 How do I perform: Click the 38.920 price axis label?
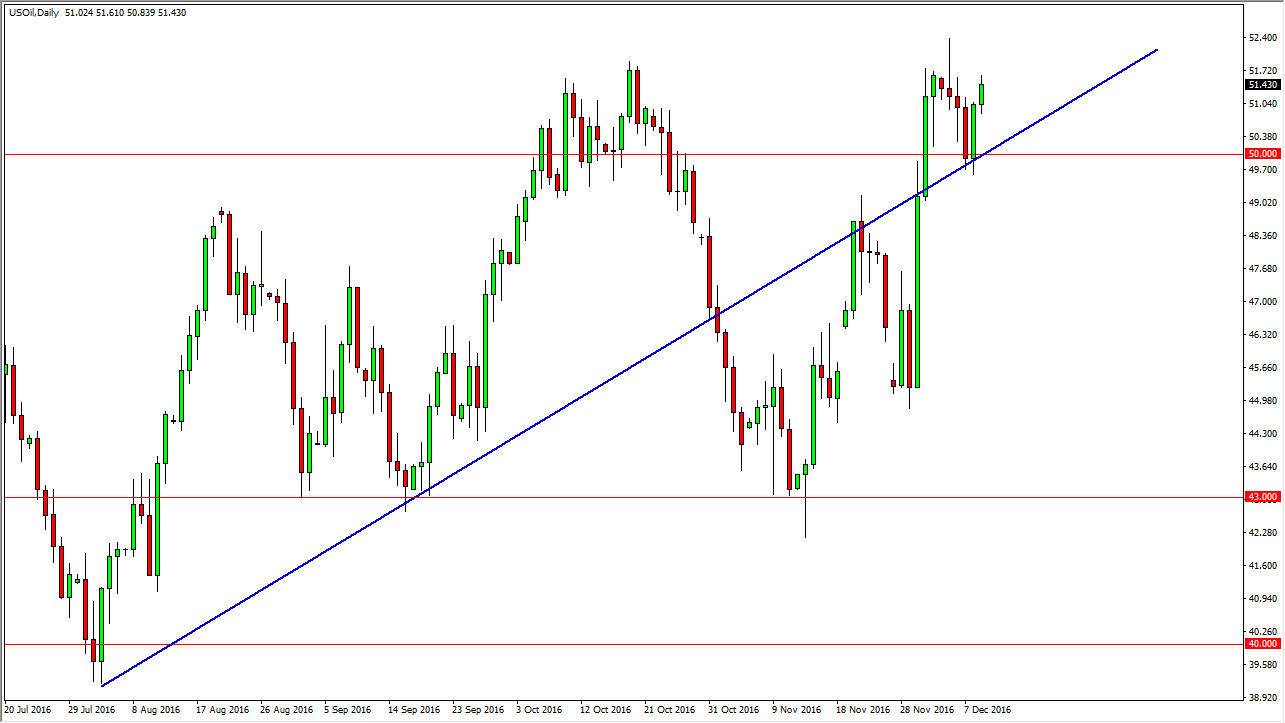pos(1263,698)
